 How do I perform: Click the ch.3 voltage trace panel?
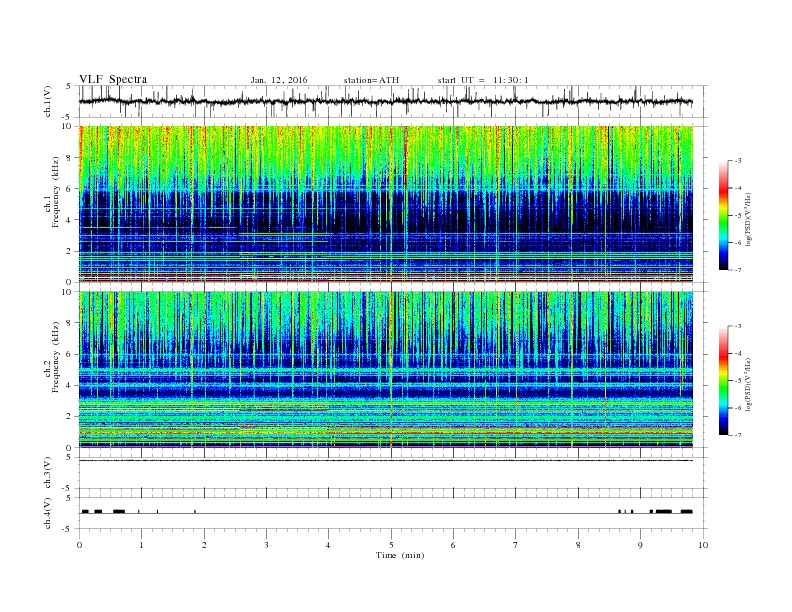(391, 473)
